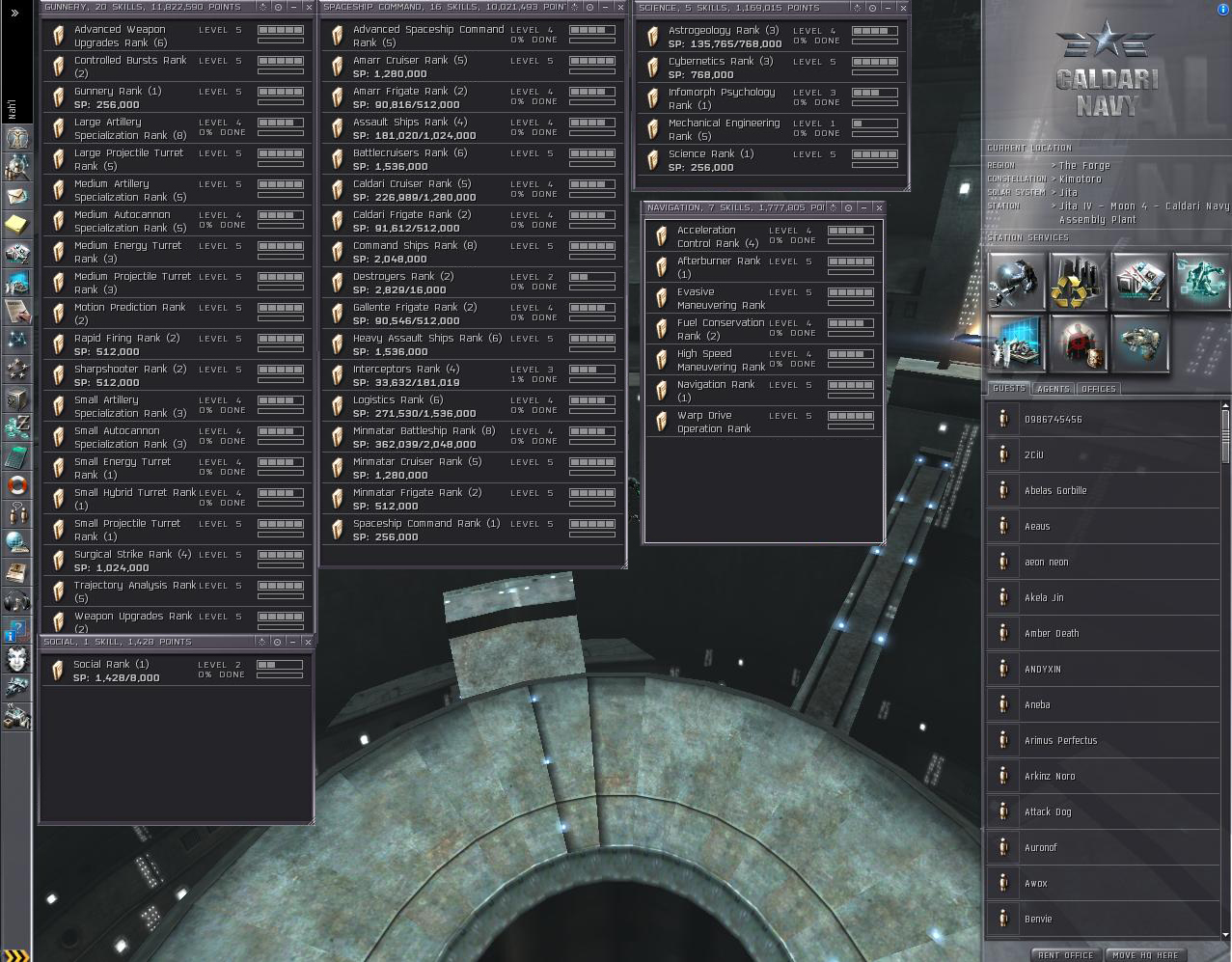1232x962 pixels.
Task: Open the EVE Mail envelope icon
Action: point(16,195)
